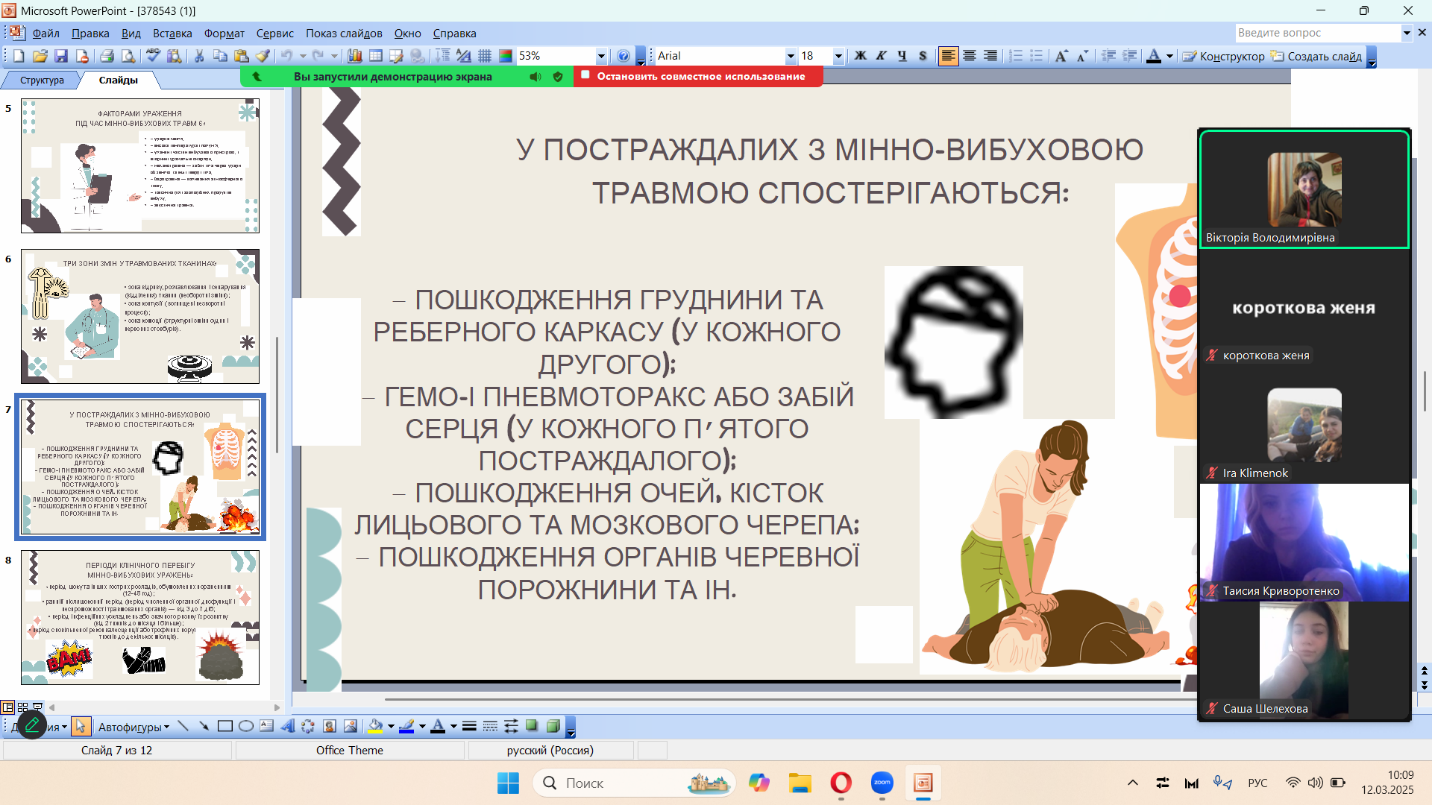Select the Format Painter brush icon

262,56
